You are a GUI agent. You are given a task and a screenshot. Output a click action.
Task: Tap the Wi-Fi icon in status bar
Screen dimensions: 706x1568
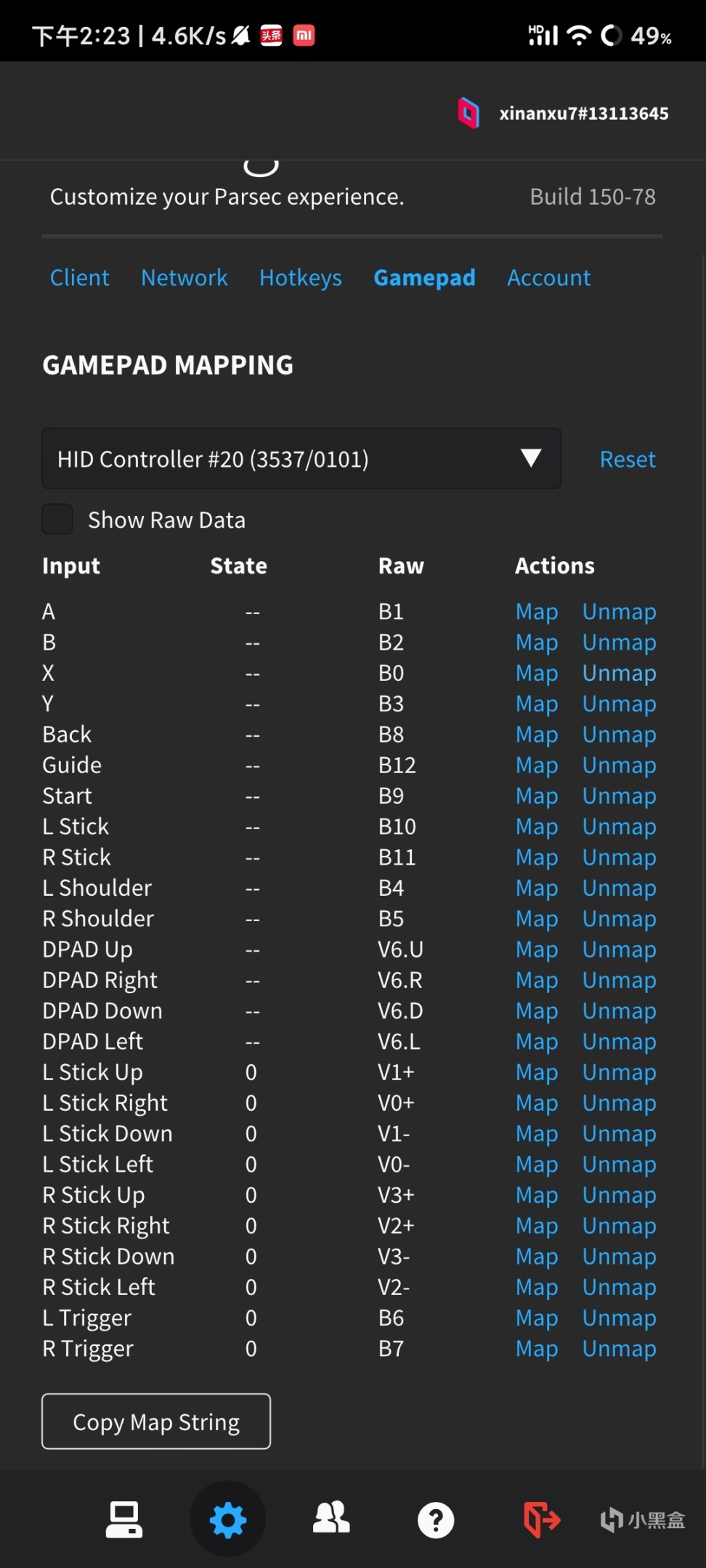click(578, 35)
